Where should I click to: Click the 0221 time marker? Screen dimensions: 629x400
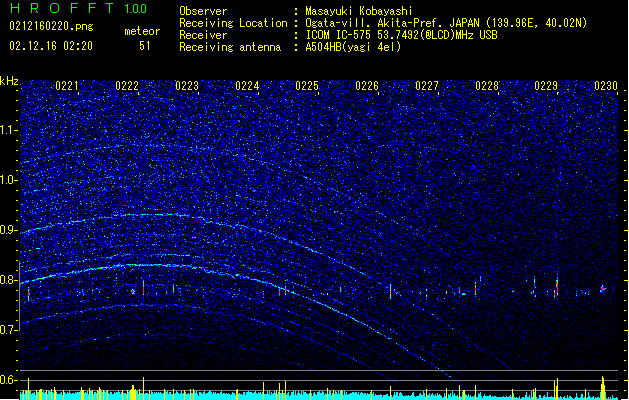click(67, 86)
